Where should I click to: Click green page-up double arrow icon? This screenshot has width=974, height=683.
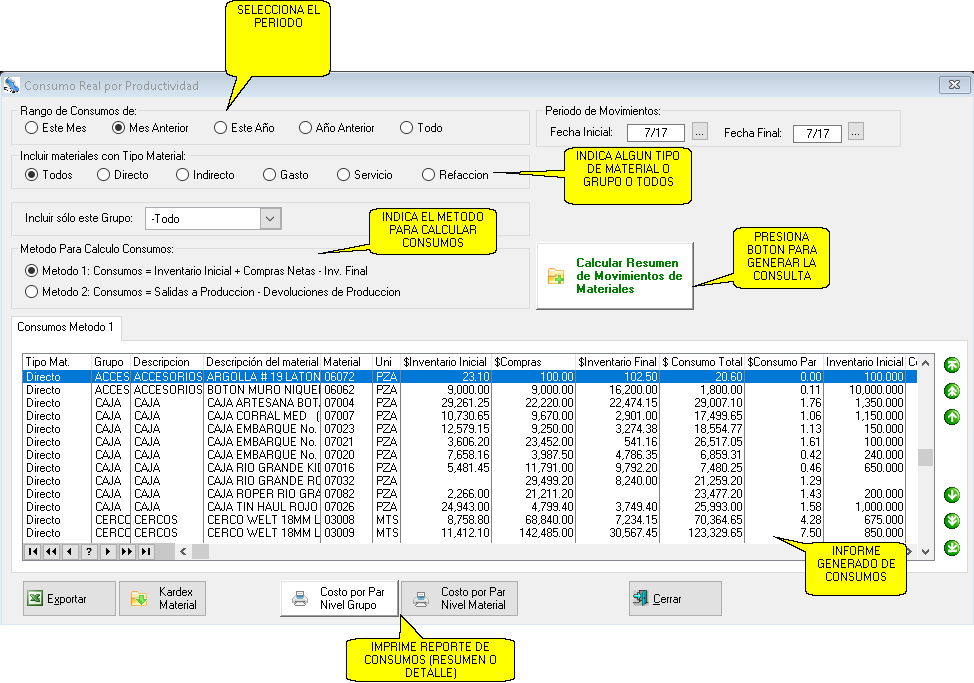951,391
